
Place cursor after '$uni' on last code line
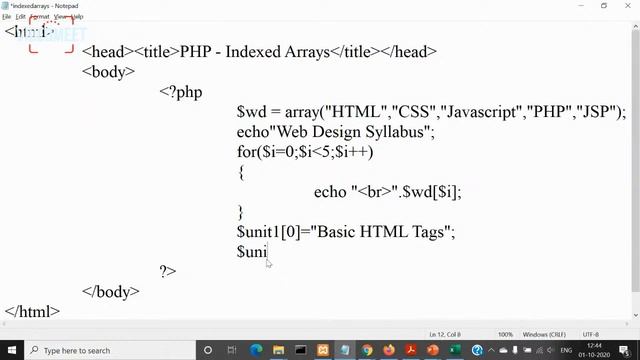[x=268, y=252]
